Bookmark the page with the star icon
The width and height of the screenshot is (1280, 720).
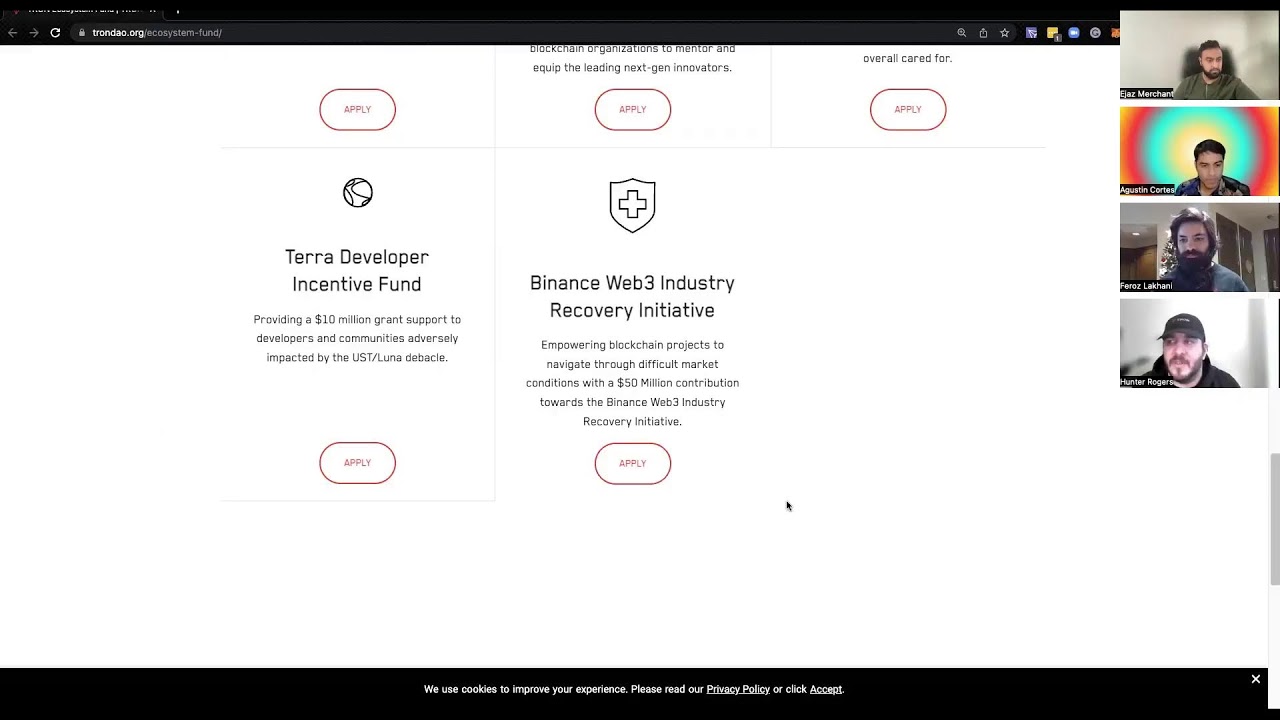[1005, 33]
